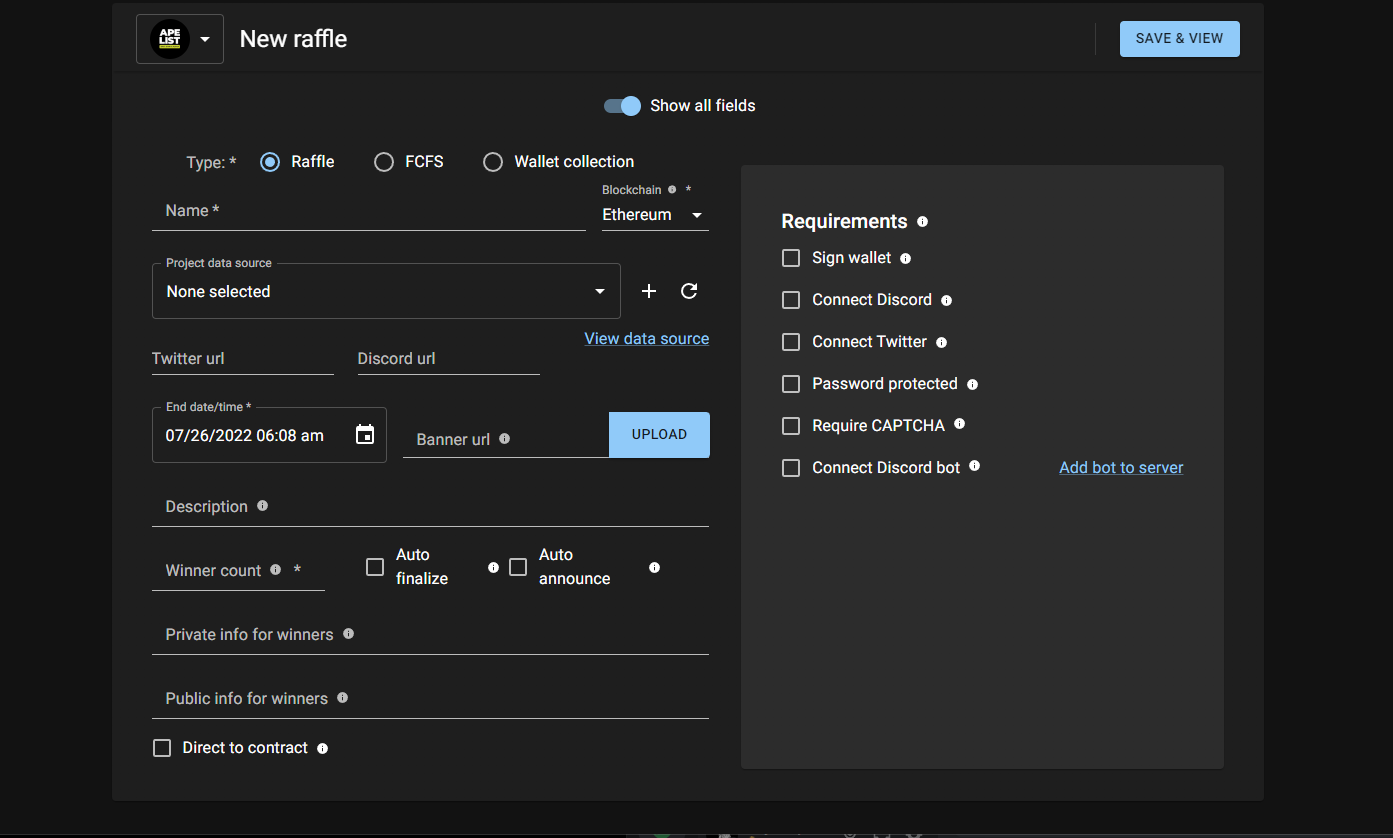Click info icon beside Direct to contract

coord(322,748)
